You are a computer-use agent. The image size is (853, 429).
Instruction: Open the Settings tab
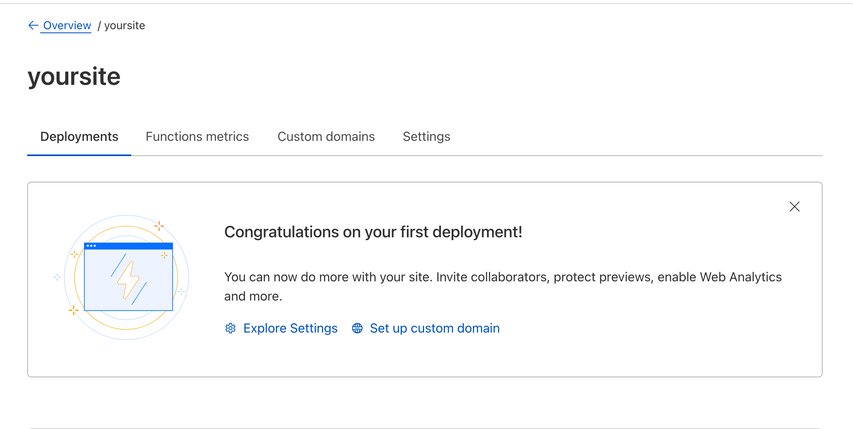pyautogui.click(x=426, y=137)
